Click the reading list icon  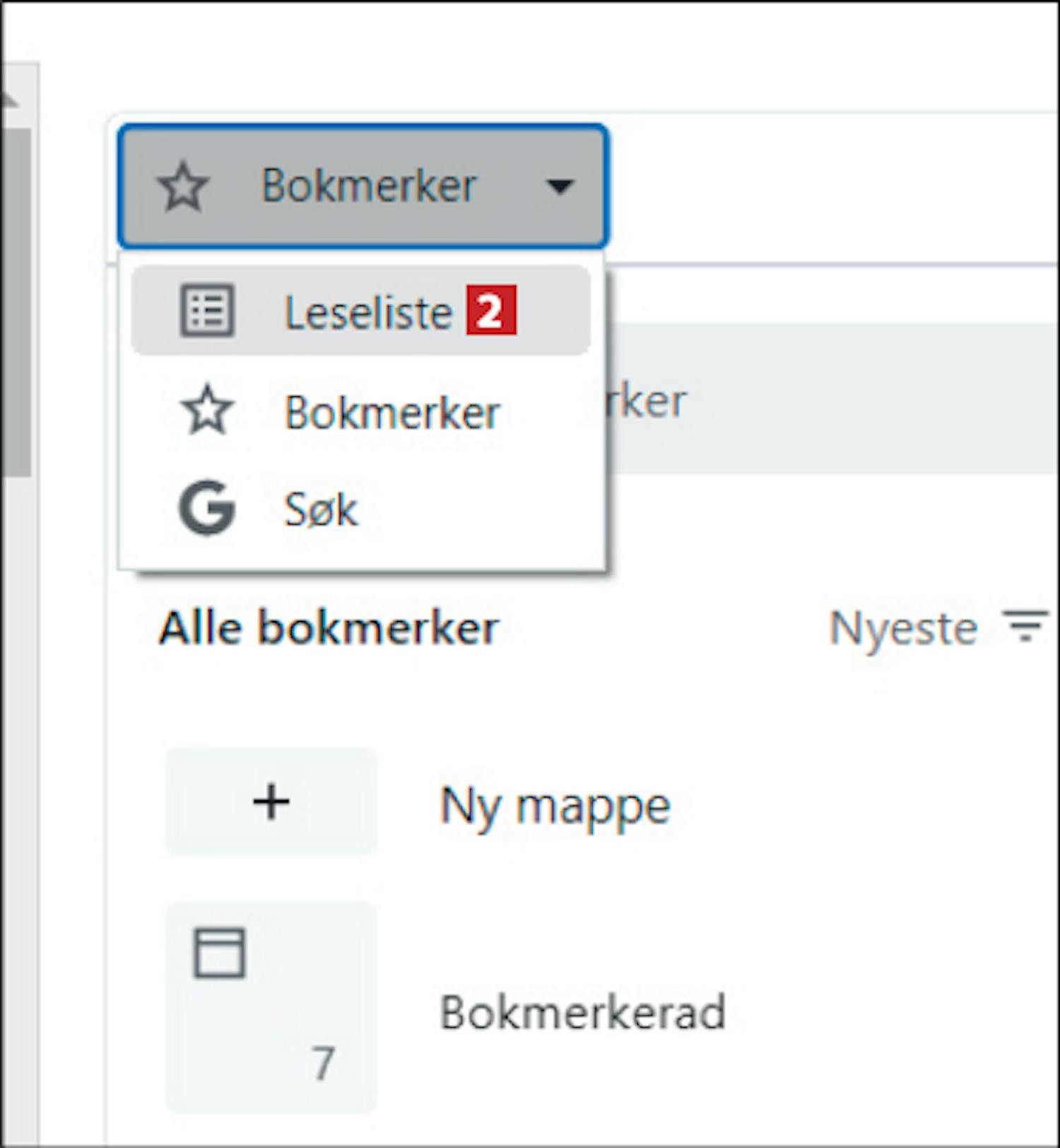point(207,311)
